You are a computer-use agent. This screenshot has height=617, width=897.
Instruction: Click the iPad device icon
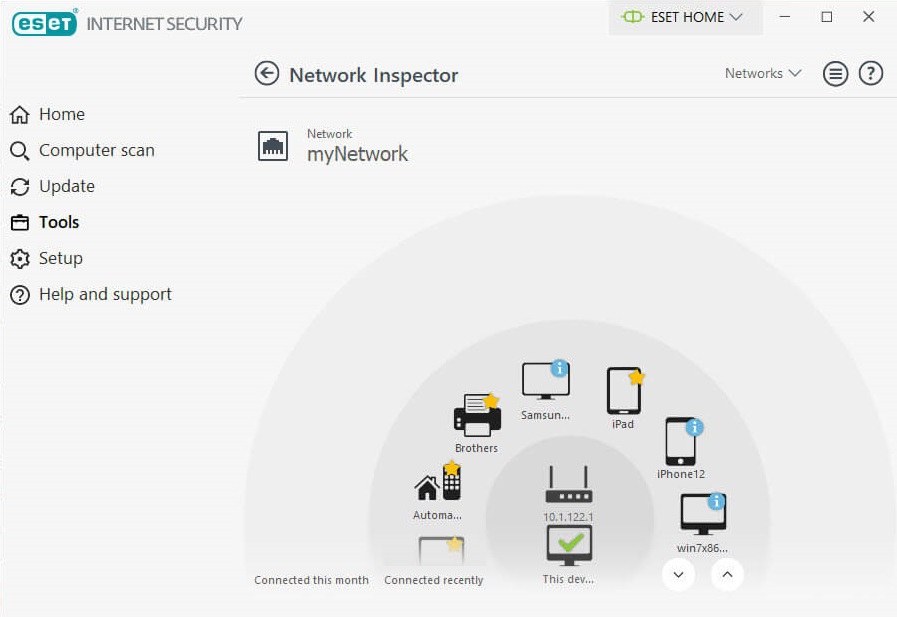coord(624,391)
